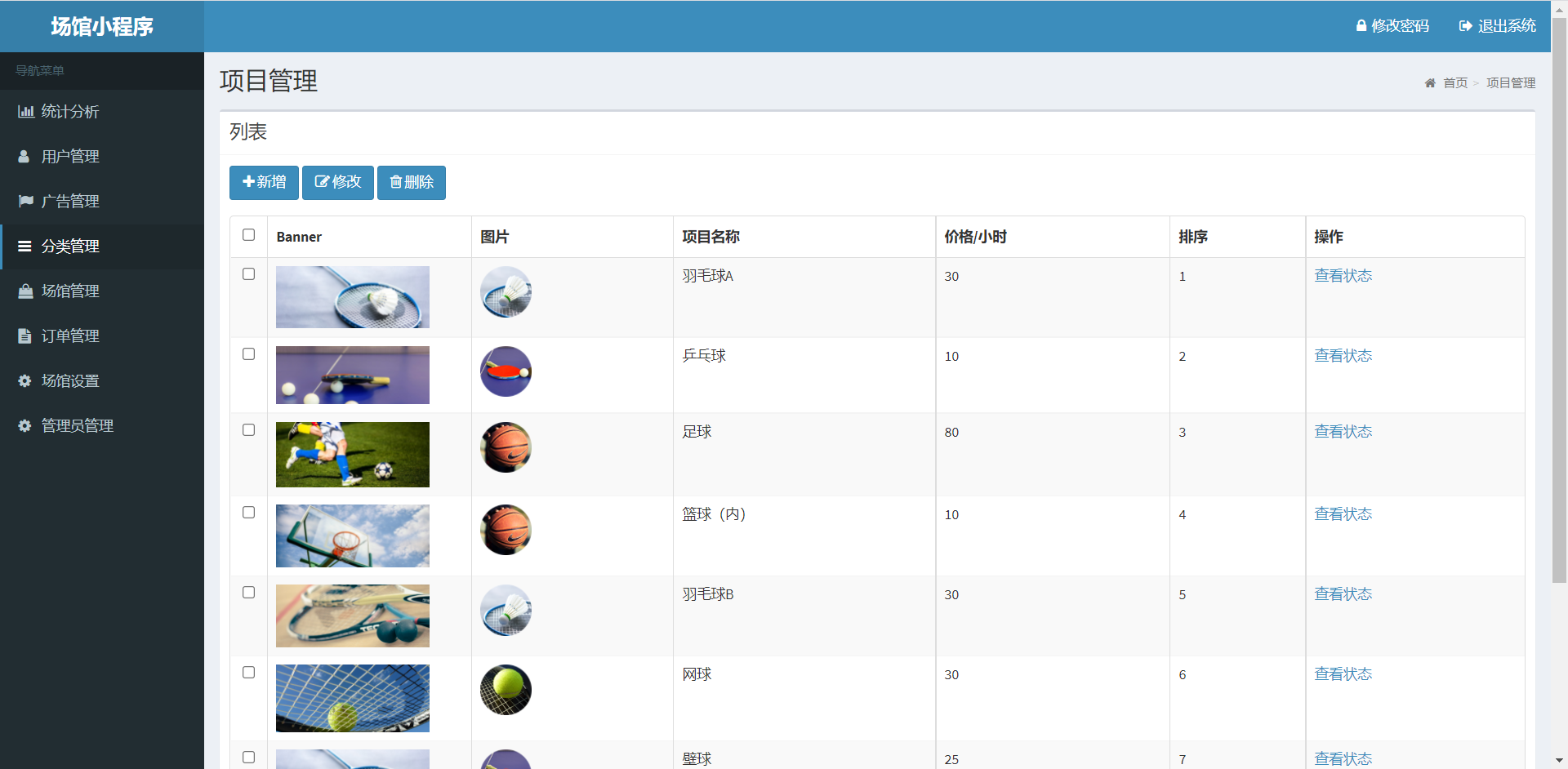Select 场馆设置 from the navigation menu
This screenshot has height=769, width=1568.
pyautogui.click(x=102, y=381)
